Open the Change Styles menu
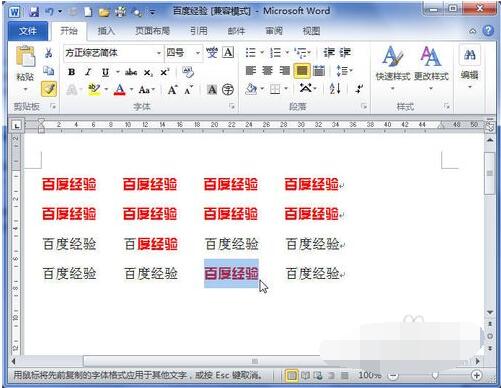 tap(431, 68)
